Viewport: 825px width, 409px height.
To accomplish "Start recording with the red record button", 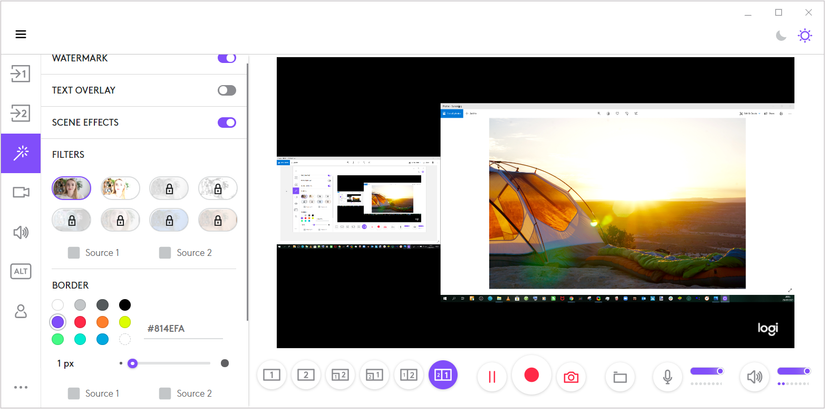I will pos(531,375).
